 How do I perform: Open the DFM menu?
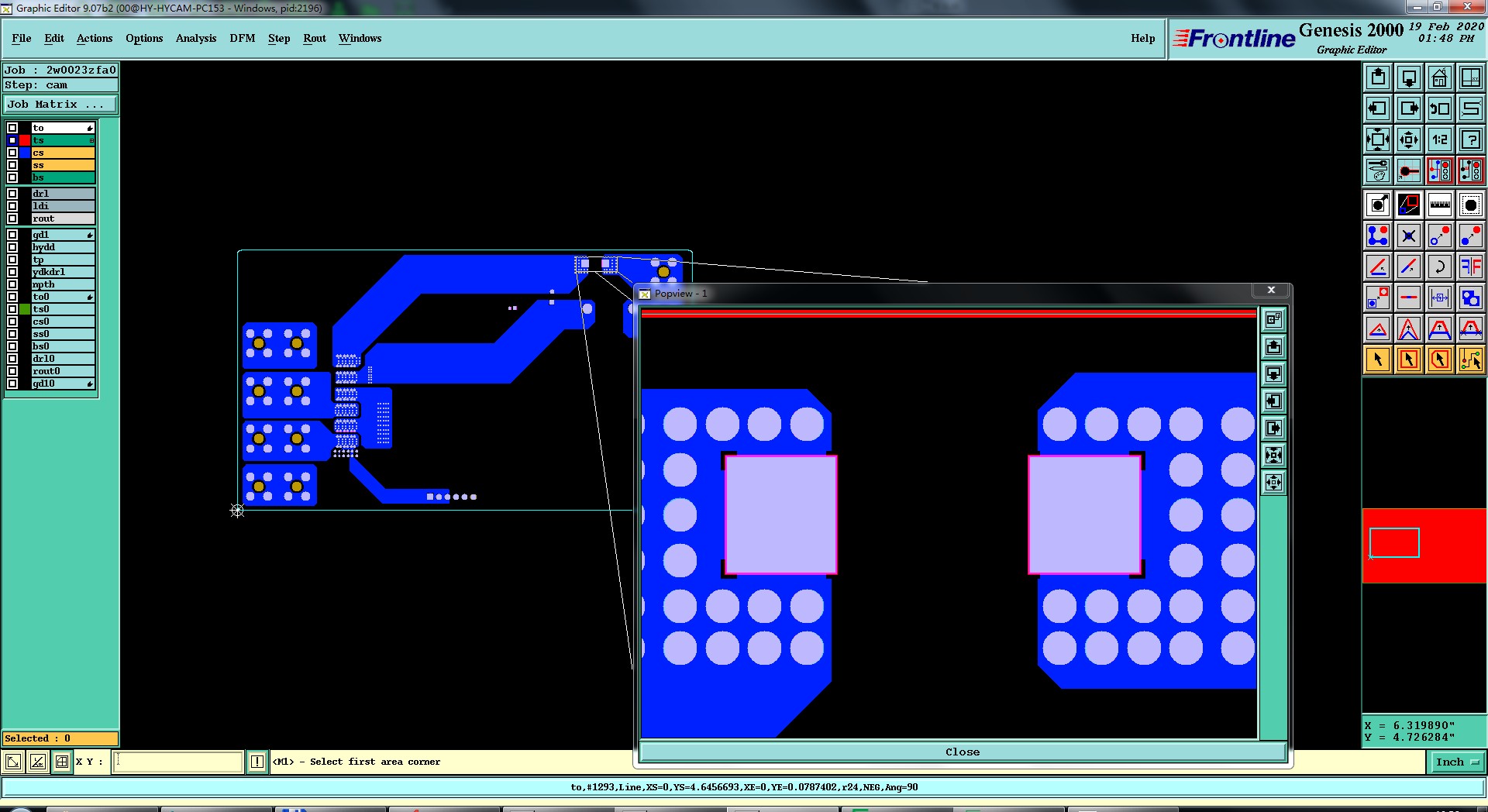tap(242, 38)
